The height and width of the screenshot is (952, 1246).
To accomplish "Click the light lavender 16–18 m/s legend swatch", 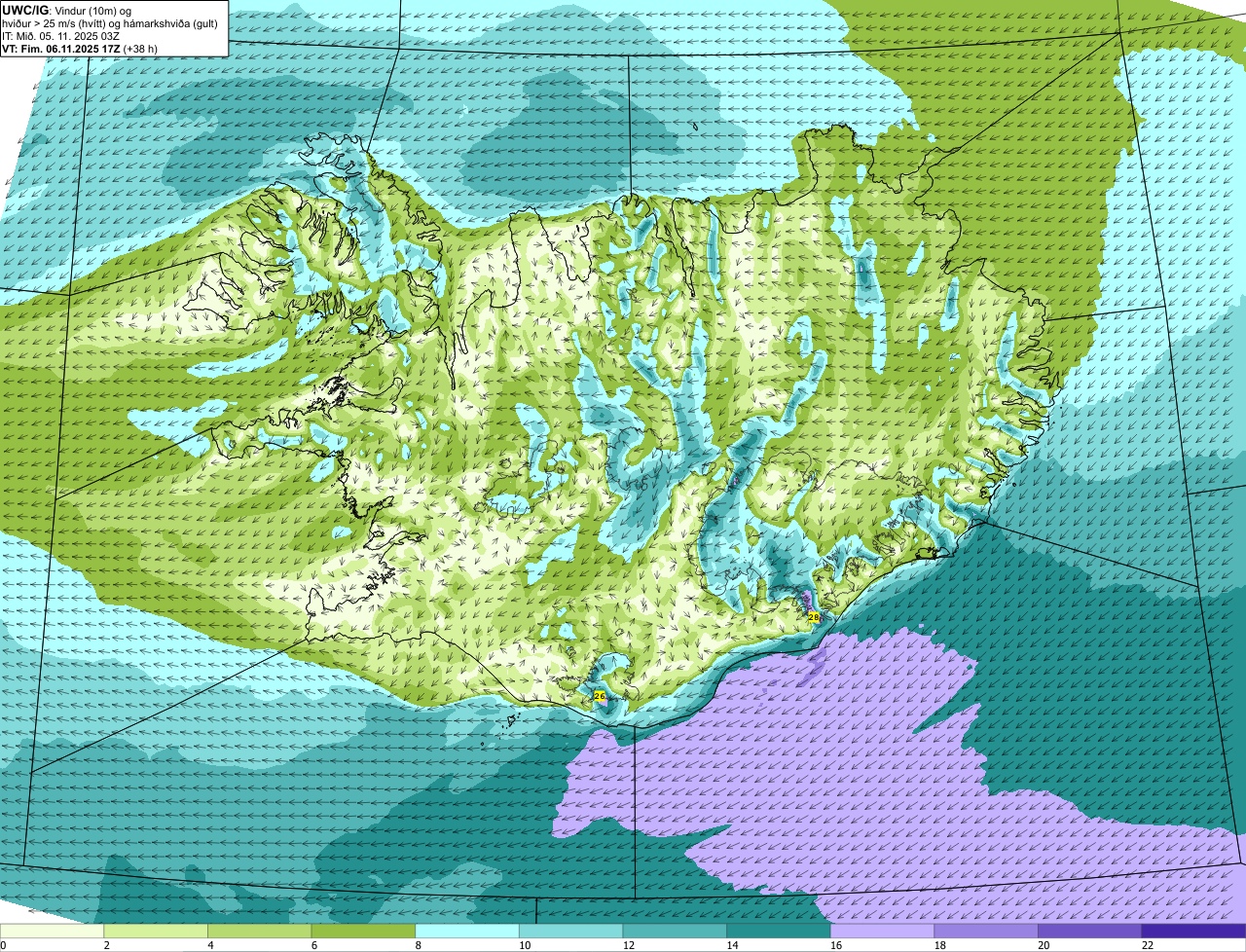I will (883, 931).
